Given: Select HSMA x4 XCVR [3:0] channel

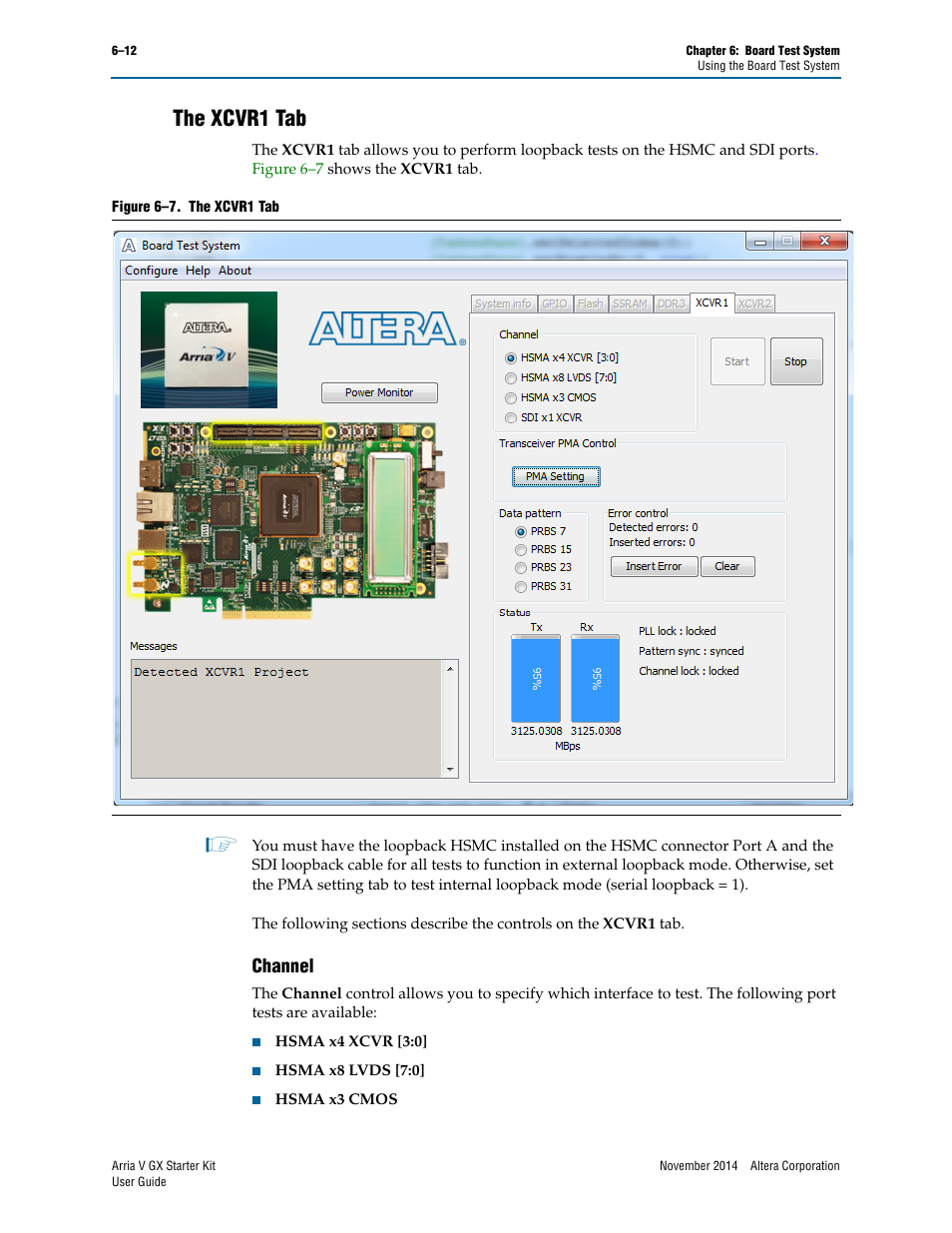Looking at the screenshot, I should tap(510, 357).
